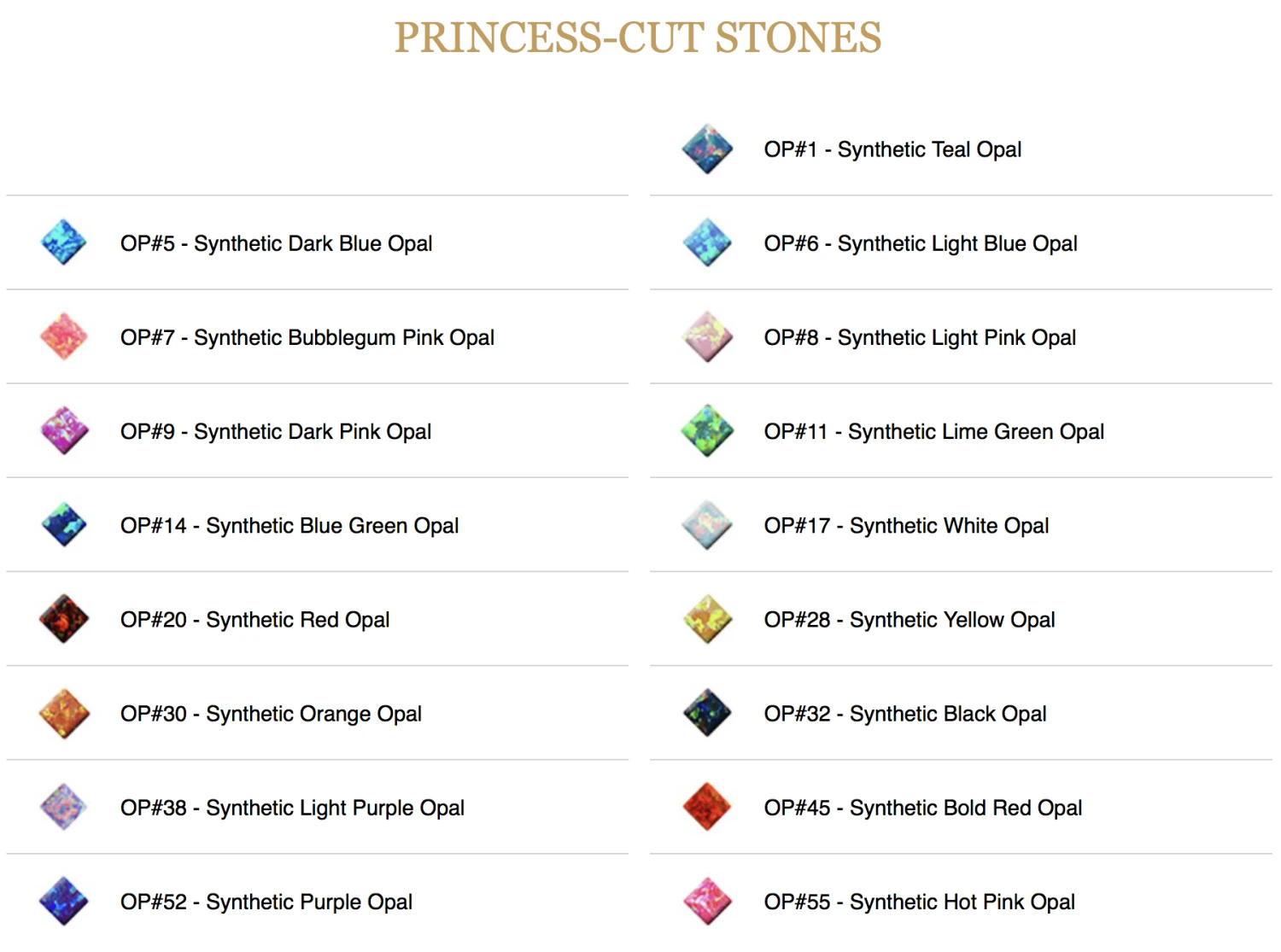This screenshot has width=1281, height=952.
Task: Select OP#9 Synthetic Dark Pink Opal label
Action: click(275, 432)
